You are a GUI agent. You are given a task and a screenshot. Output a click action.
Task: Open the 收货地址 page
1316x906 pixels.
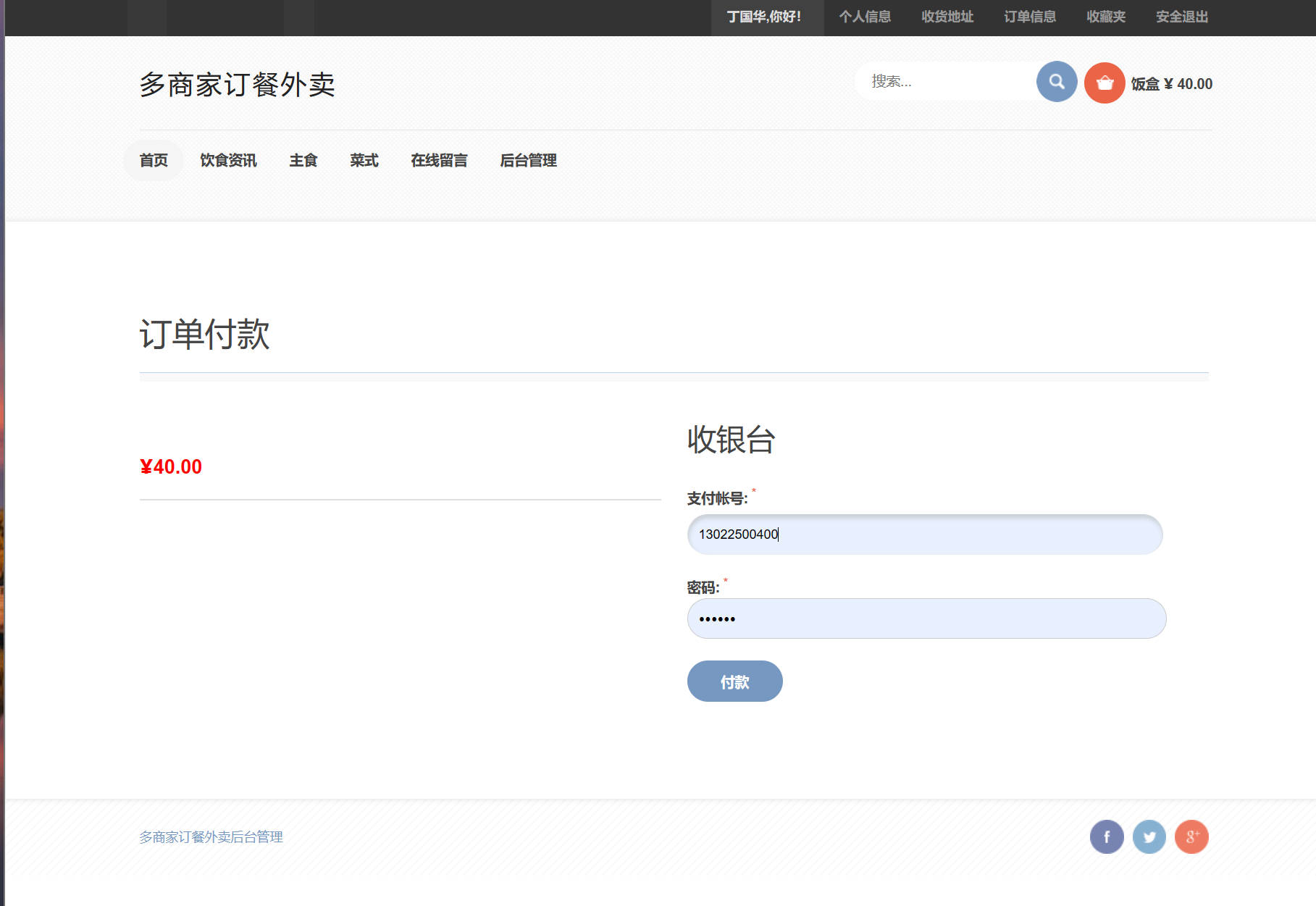coord(947,17)
